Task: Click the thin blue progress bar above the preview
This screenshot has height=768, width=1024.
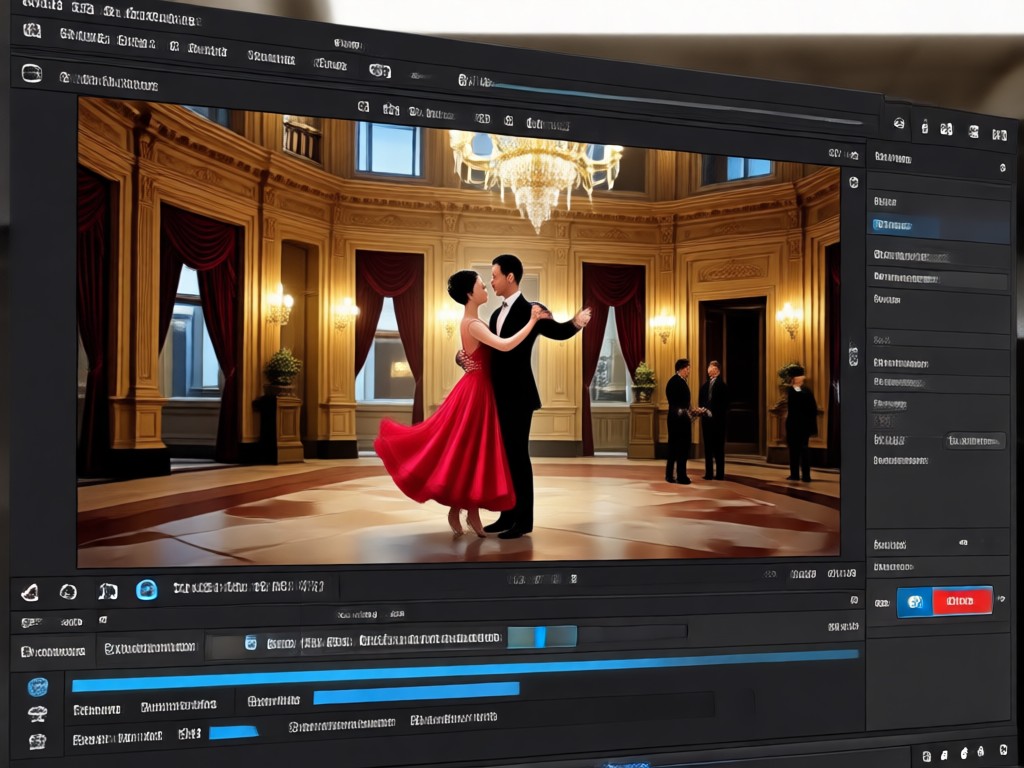Action: pyautogui.click(x=676, y=103)
